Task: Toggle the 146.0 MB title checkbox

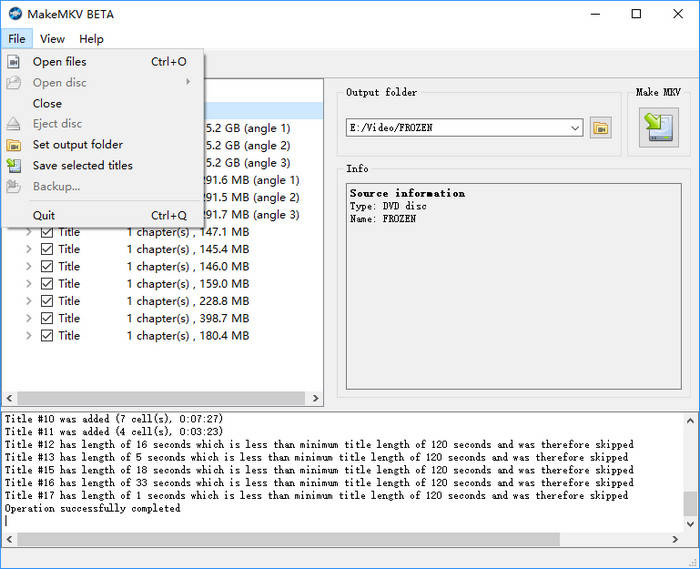Action: pyautogui.click(x=47, y=266)
